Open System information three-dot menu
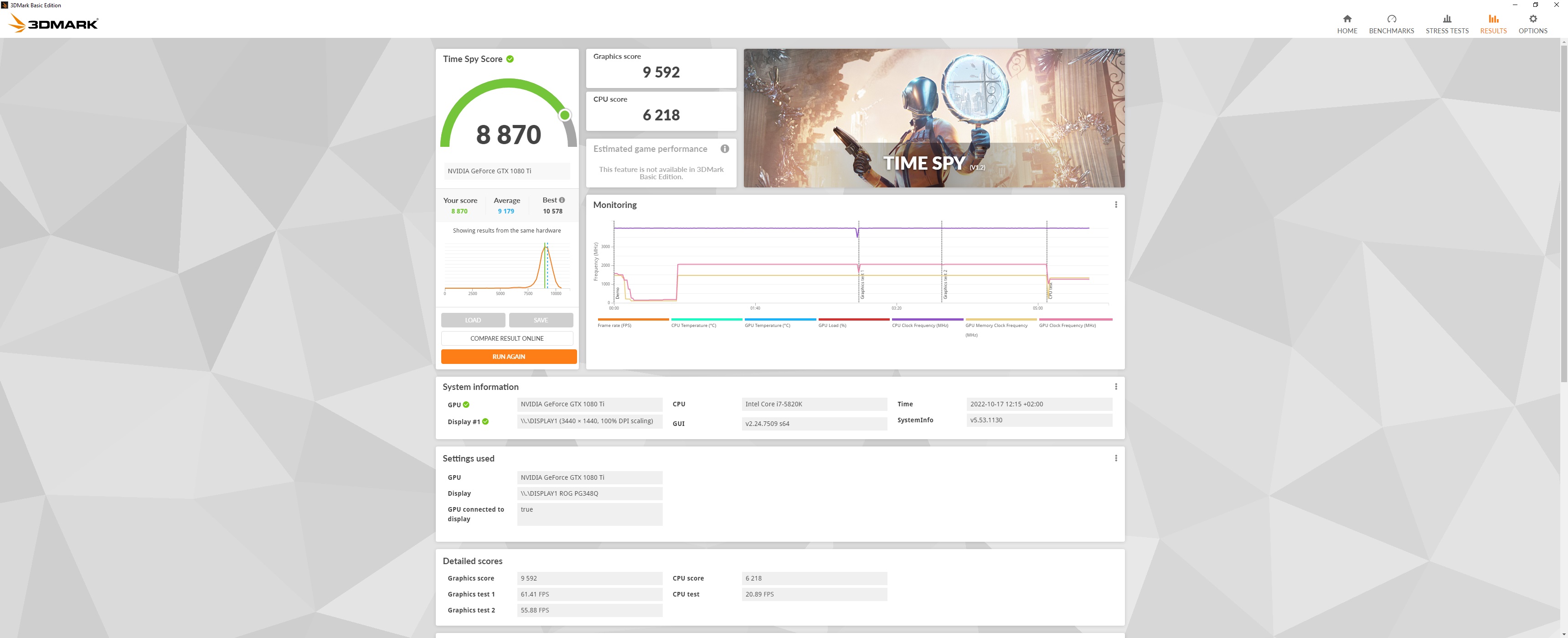The image size is (1568, 638). (1116, 387)
